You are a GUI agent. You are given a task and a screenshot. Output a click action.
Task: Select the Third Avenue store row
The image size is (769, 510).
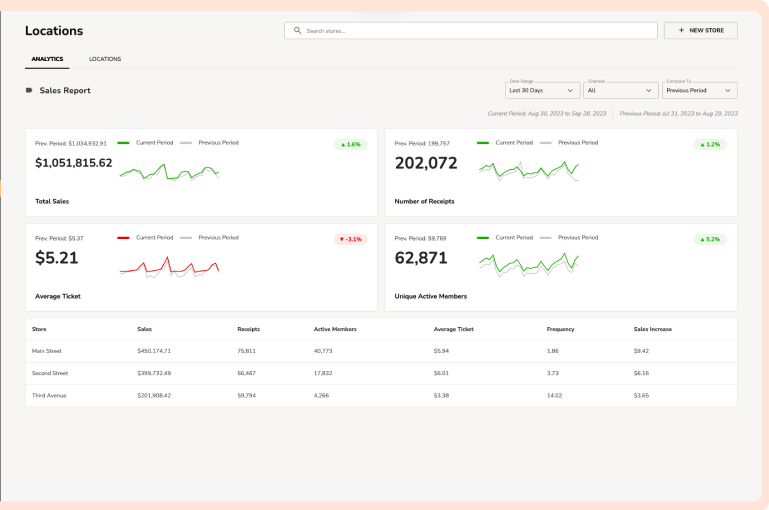[x=381, y=395]
